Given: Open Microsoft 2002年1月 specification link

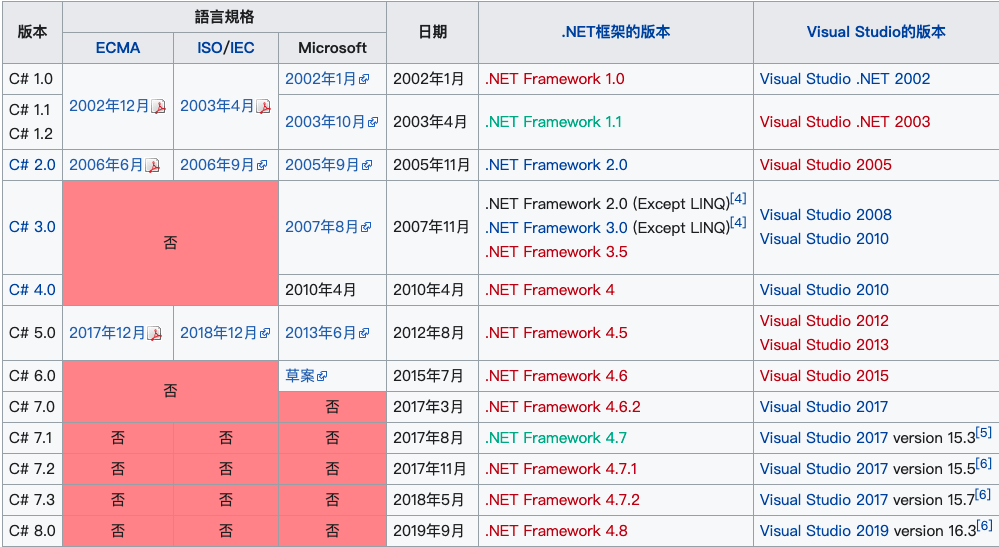Looking at the screenshot, I should tap(320, 79).
